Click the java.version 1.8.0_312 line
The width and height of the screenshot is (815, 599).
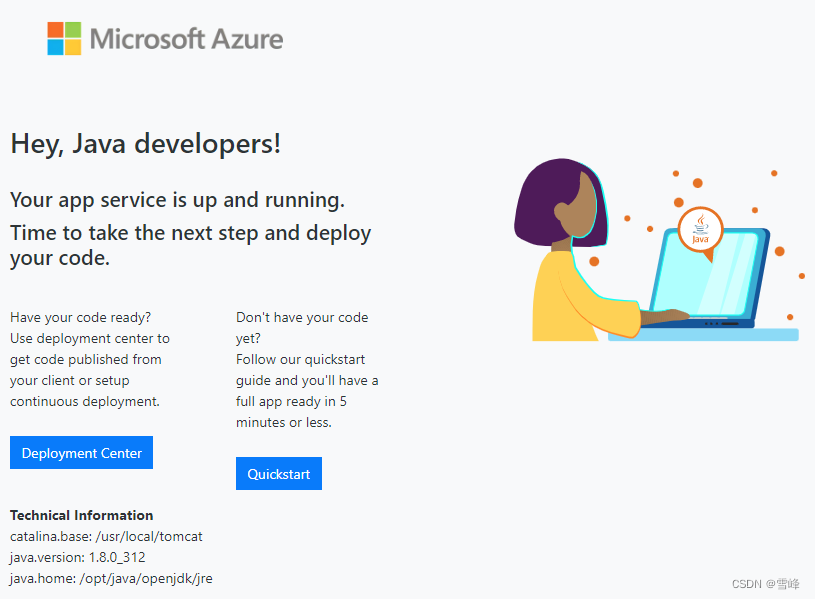[x=77, y=557]
